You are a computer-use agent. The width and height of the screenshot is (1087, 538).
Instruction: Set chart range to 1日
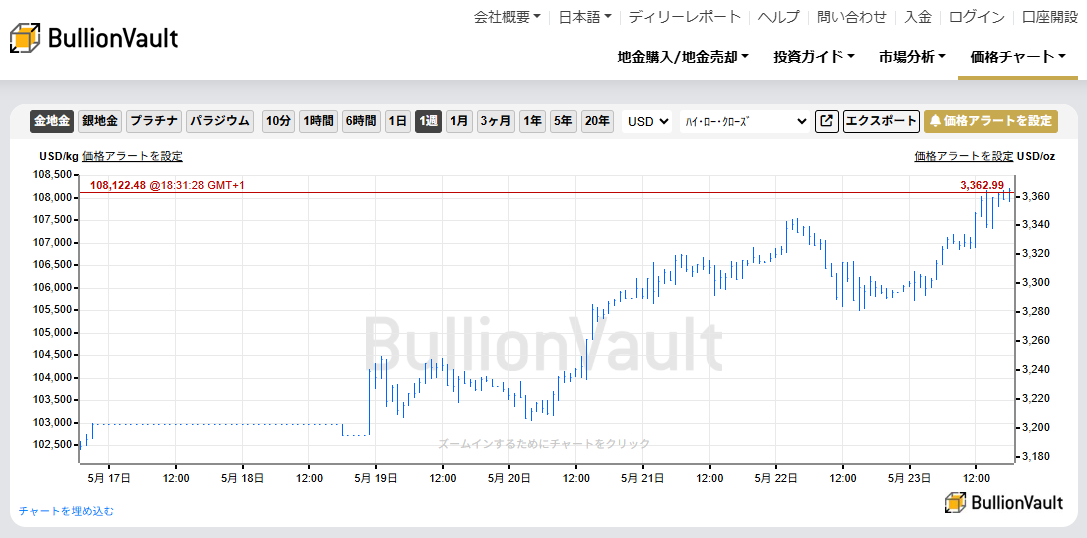[x=398, y=121]
